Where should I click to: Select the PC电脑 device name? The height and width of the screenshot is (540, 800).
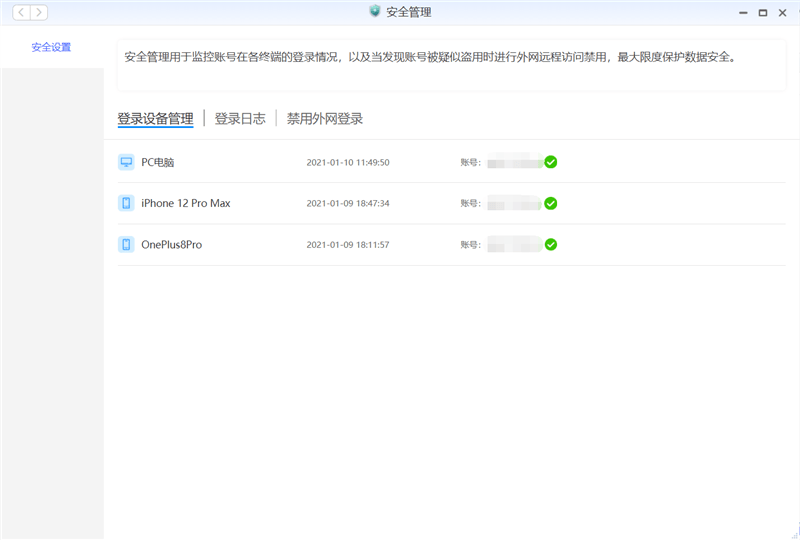pyautogui.click(x=158, y=162)
